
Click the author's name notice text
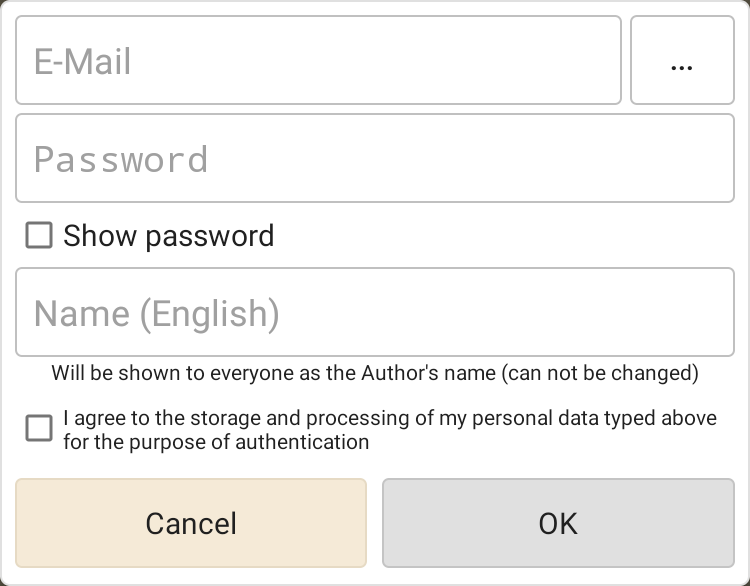click(374, 374)
